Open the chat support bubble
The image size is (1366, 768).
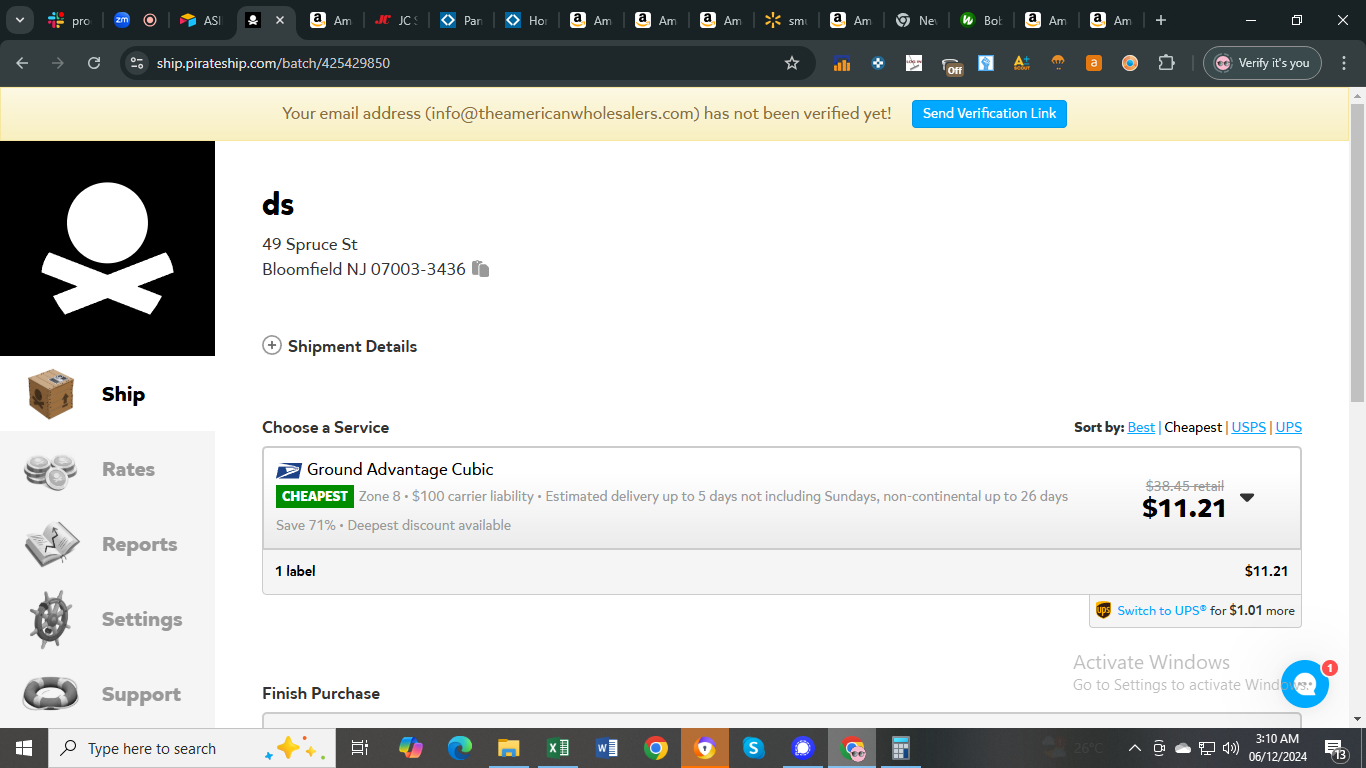[1305, 684]
